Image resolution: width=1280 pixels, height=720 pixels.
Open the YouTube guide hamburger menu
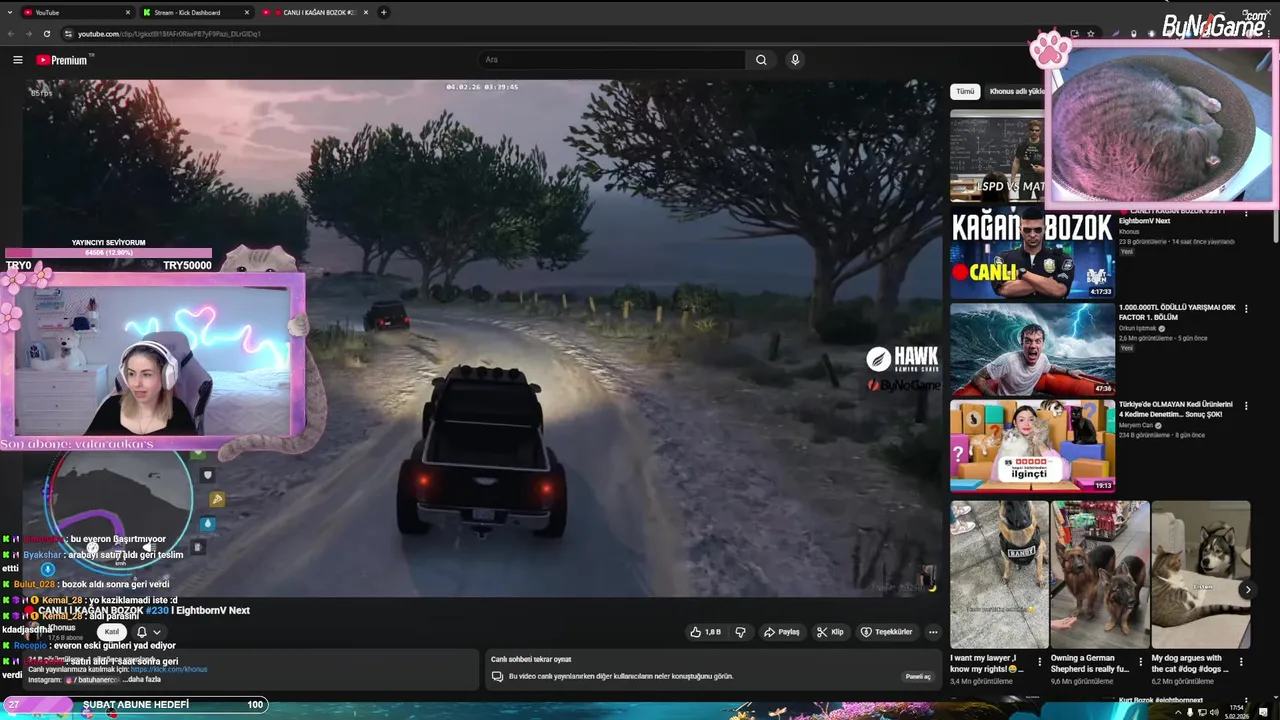coord(17,60)
